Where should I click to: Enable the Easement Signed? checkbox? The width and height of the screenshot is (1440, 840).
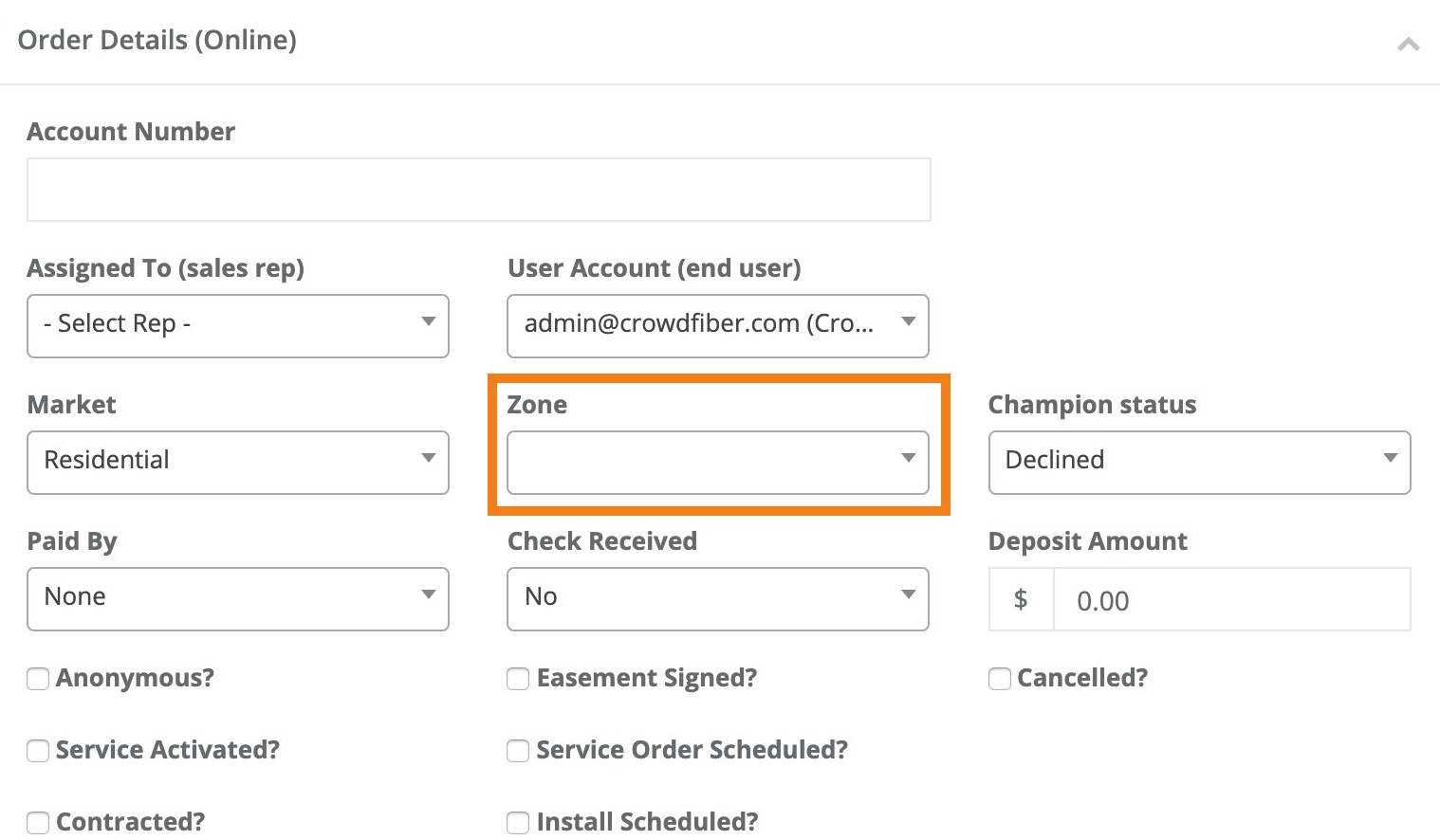pos(518,679)
